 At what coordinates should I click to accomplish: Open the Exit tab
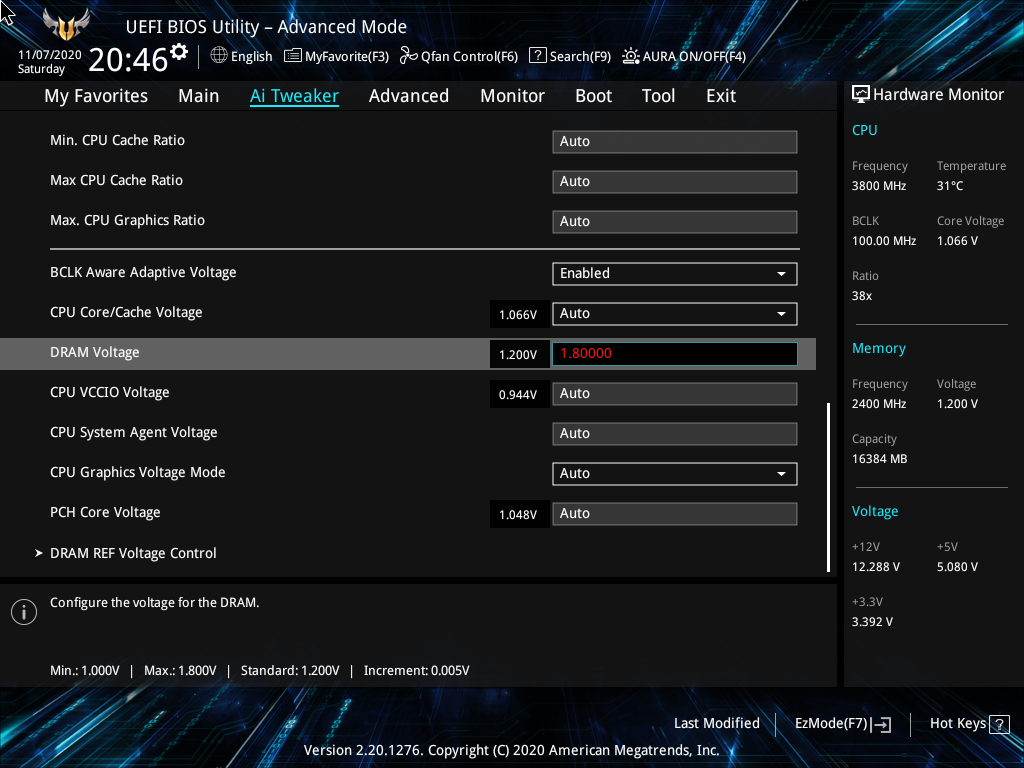click(721, 95)
